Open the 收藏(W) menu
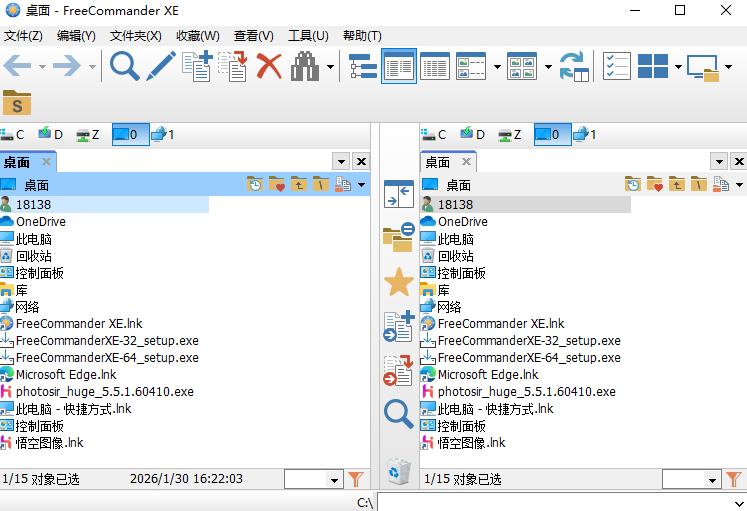The width and height of the screenshot is (747, 511). [198, 36]
